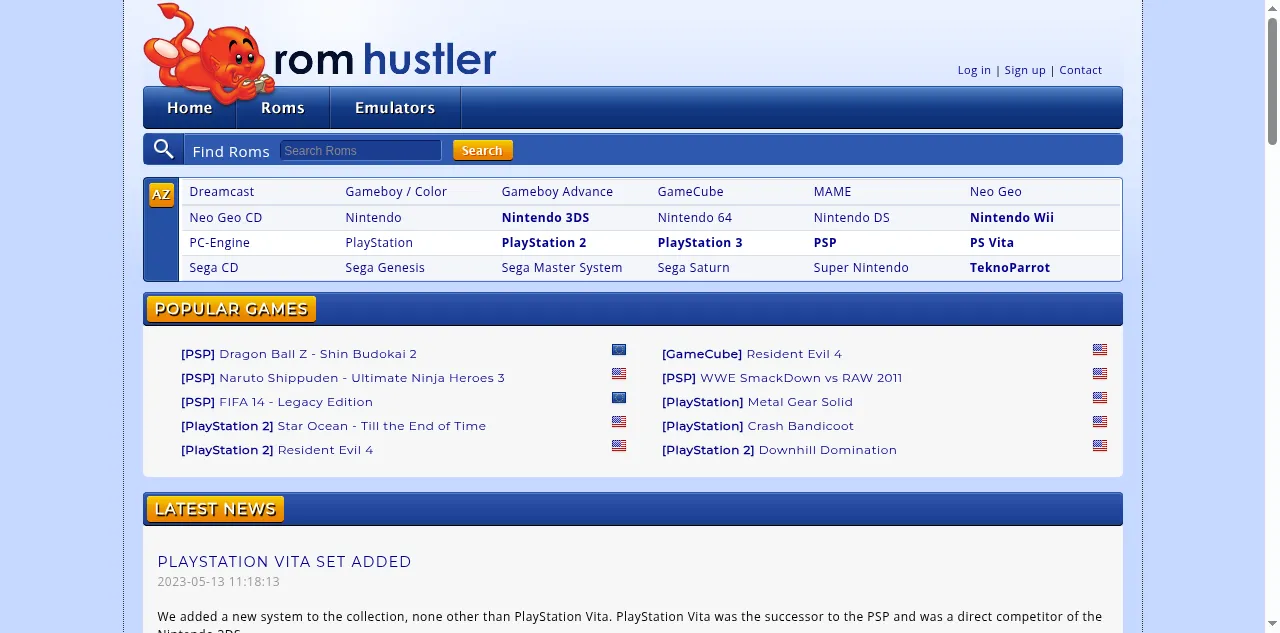Viewport: 1280px width, 633px height.
Task: Click flag icon beside GameCube Resident Evil 4
Action: coord(1100,350)
